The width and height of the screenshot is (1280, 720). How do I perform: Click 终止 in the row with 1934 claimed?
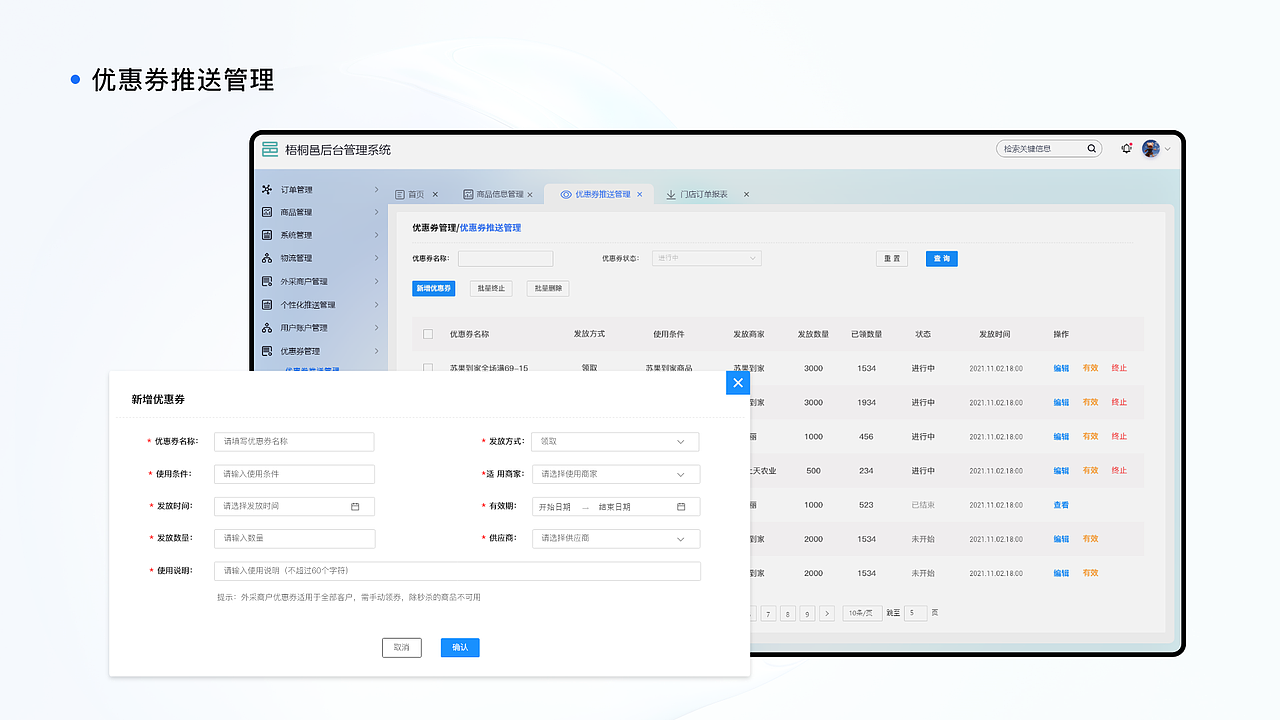[x=1119, y=402]
